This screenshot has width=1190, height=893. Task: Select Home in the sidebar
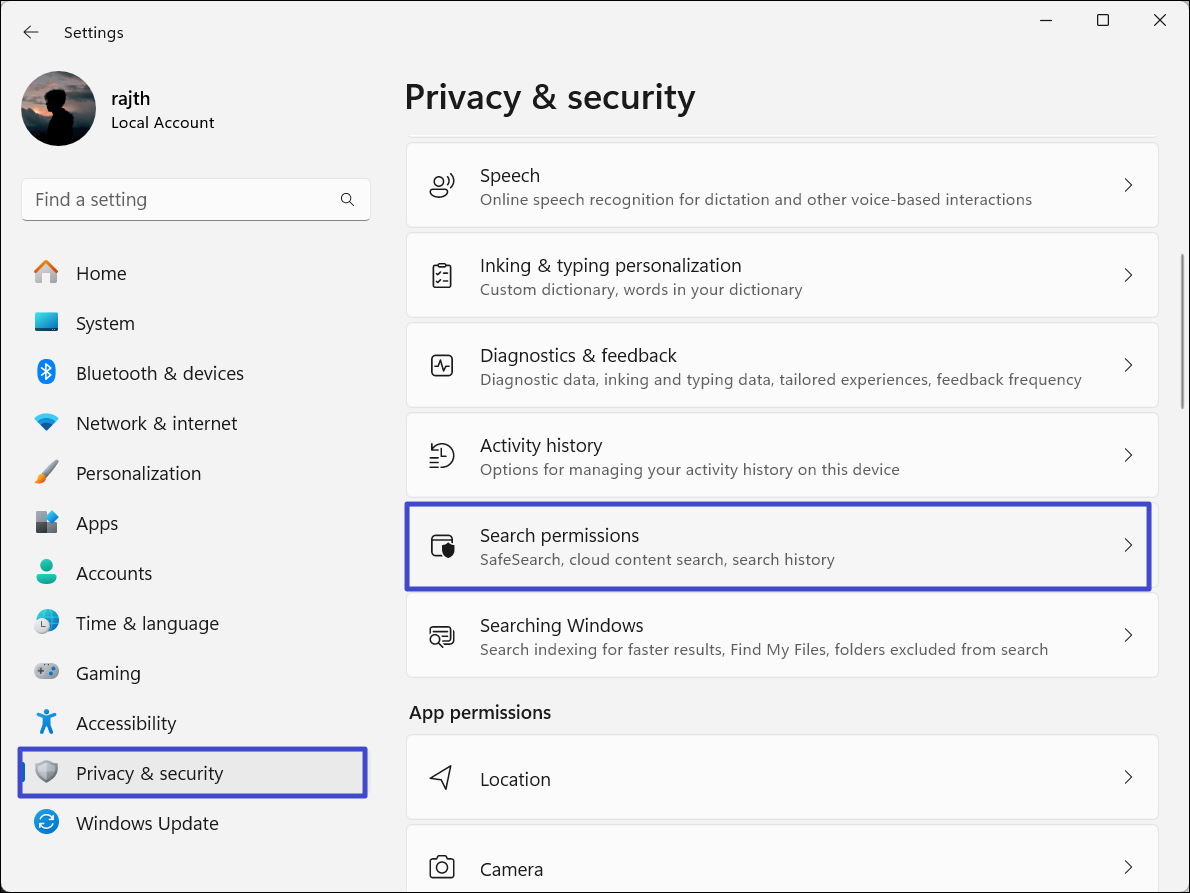click(x=101, y=273)
